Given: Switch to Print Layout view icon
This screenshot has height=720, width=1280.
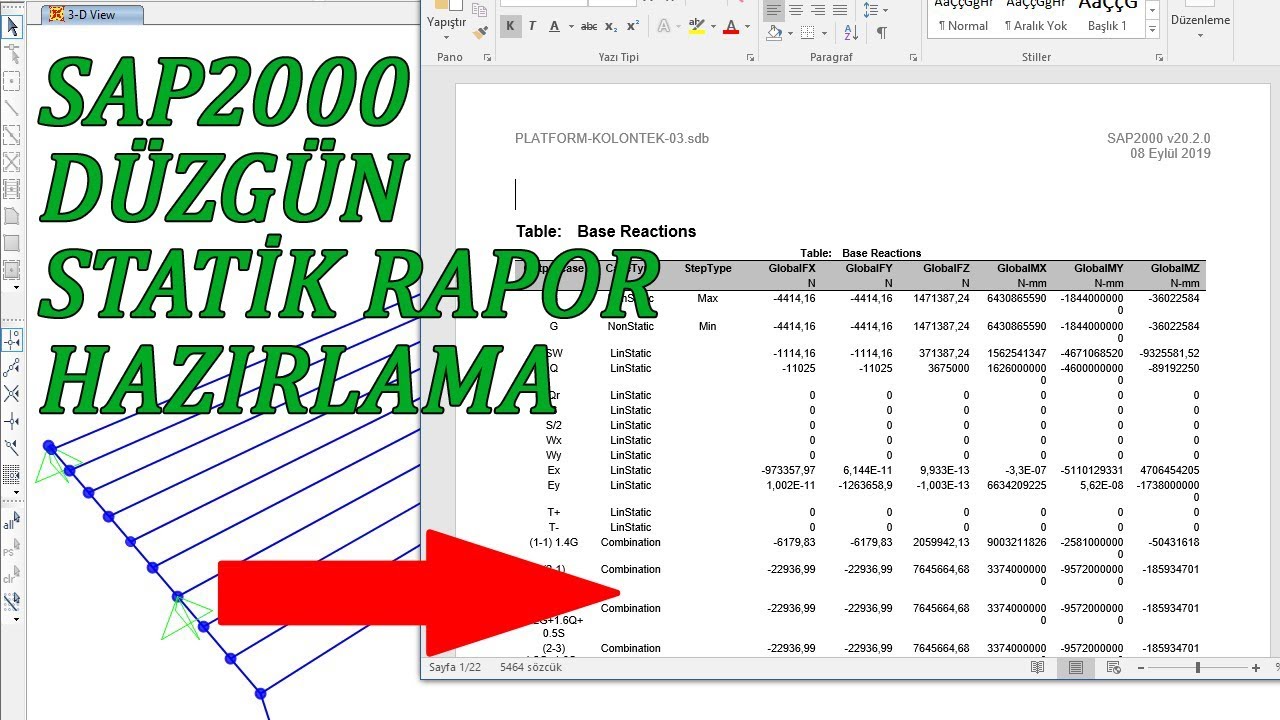Looking at the screenshot, I should point(1075,667).
